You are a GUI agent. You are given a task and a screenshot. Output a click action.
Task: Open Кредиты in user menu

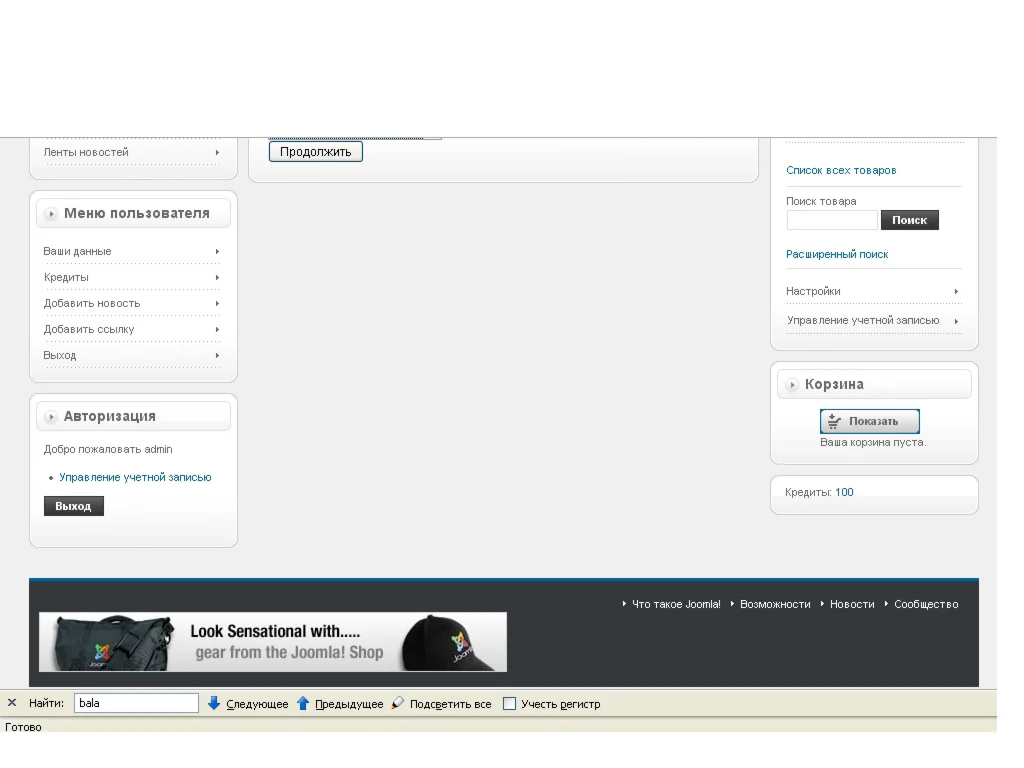click(x=66, y=278)
